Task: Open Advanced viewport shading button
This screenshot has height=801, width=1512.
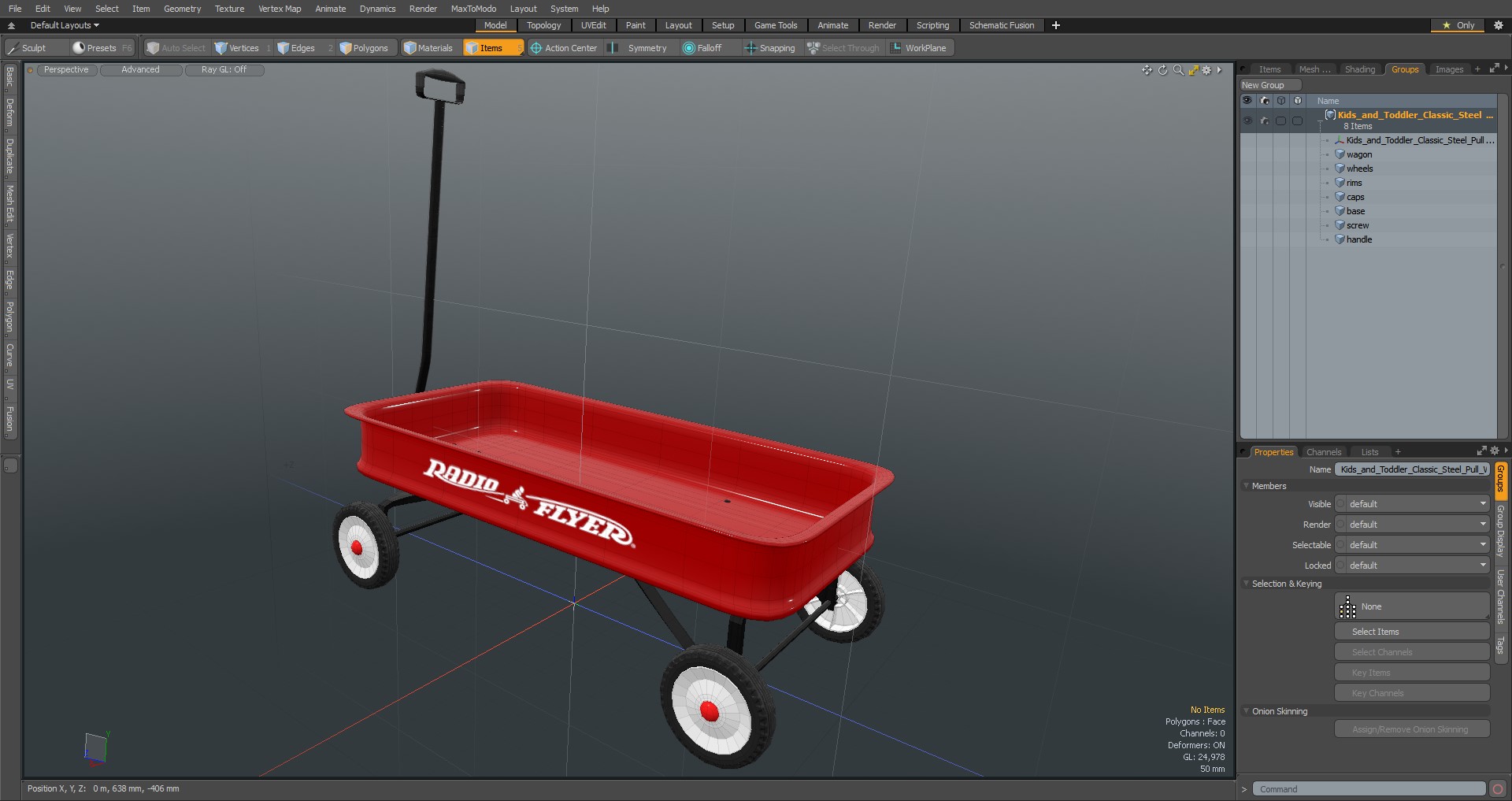Action: click(x=141, y=70)
